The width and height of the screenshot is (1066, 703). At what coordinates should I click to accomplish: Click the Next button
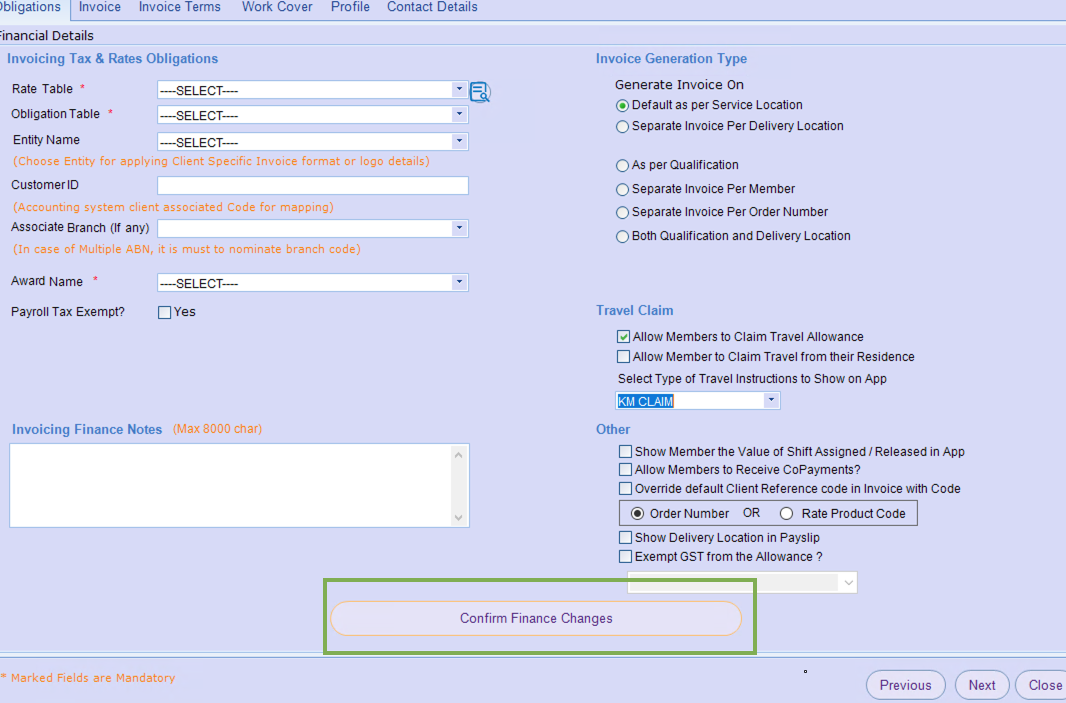(x=981, y=685)
